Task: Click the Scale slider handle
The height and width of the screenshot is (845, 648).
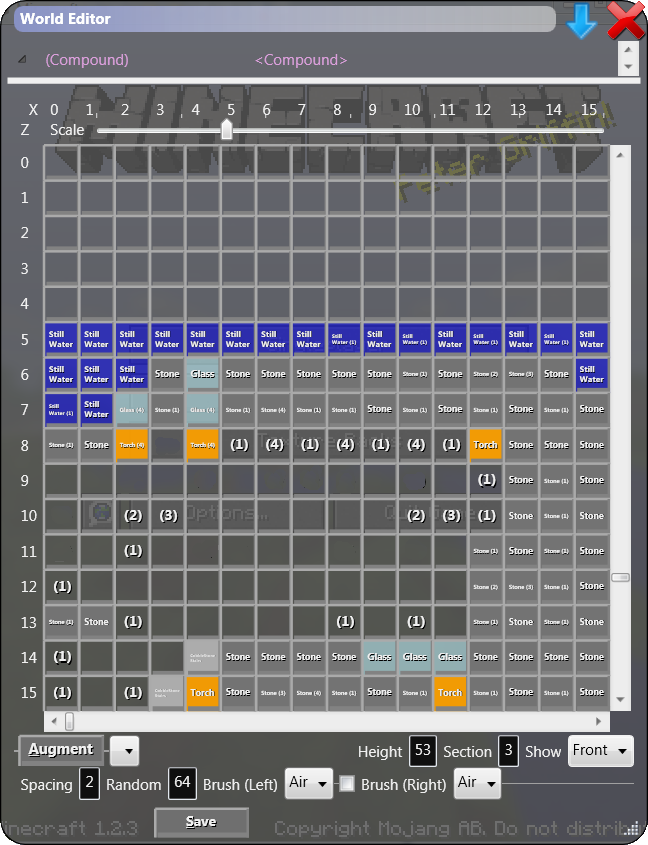Action: click(227, 130)
